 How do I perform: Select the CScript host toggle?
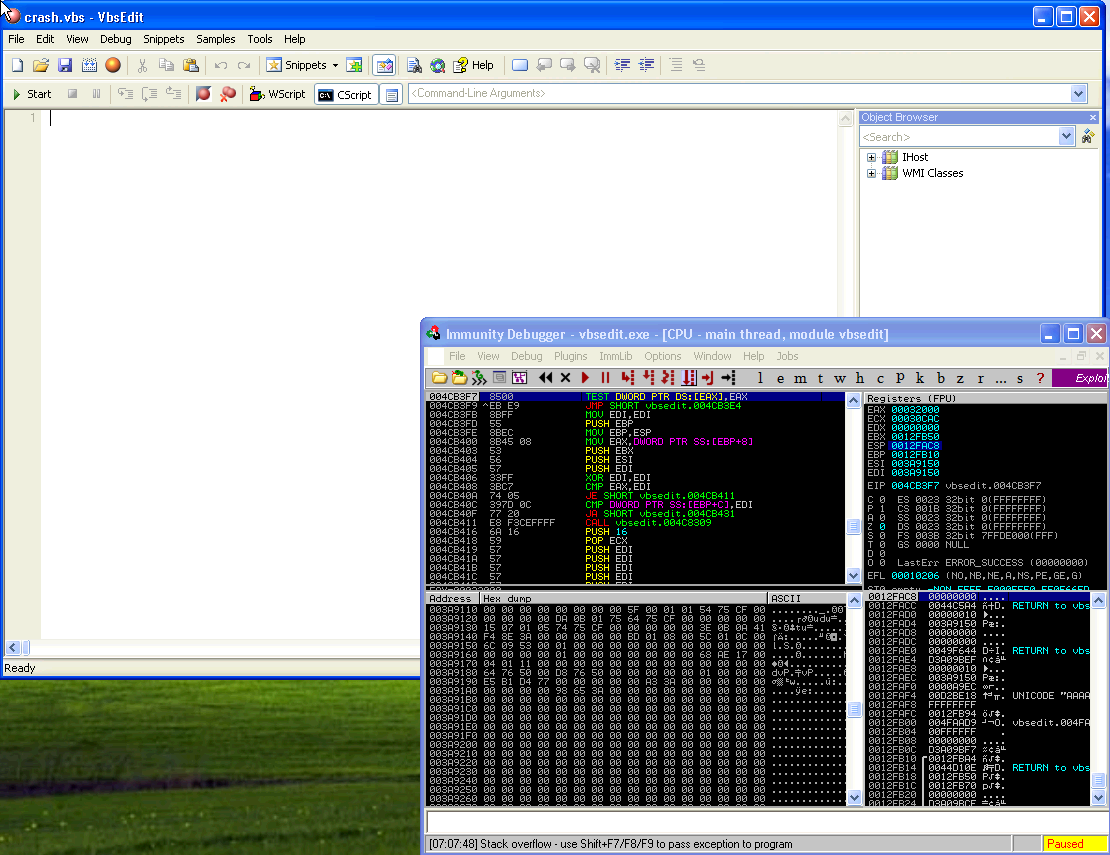pyautogui.click(x=345, y=94)
